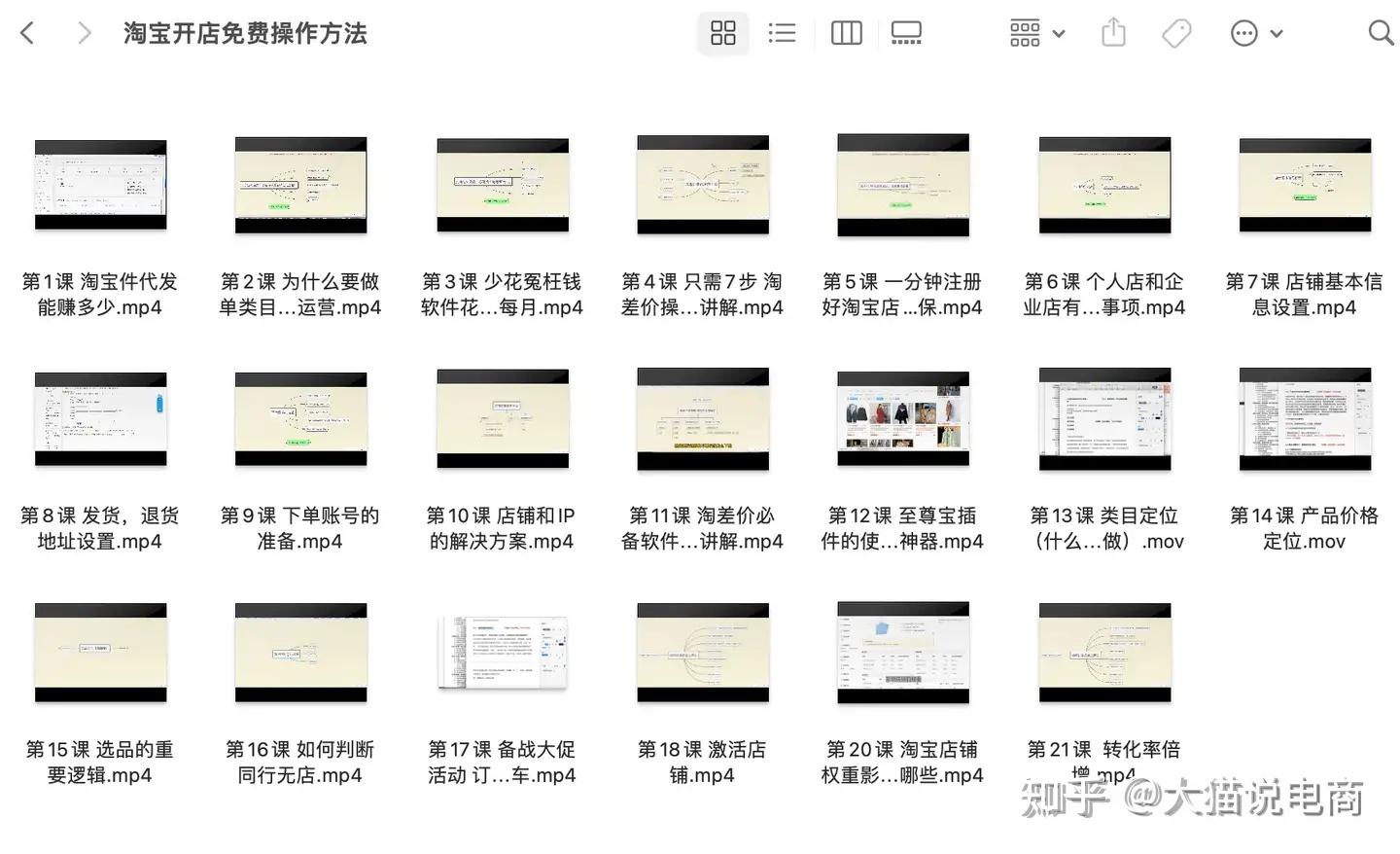The height and width of the screenshot is (854, 1400).
Task: Click the Search magnifier icon
Action: coord(1381,33)
